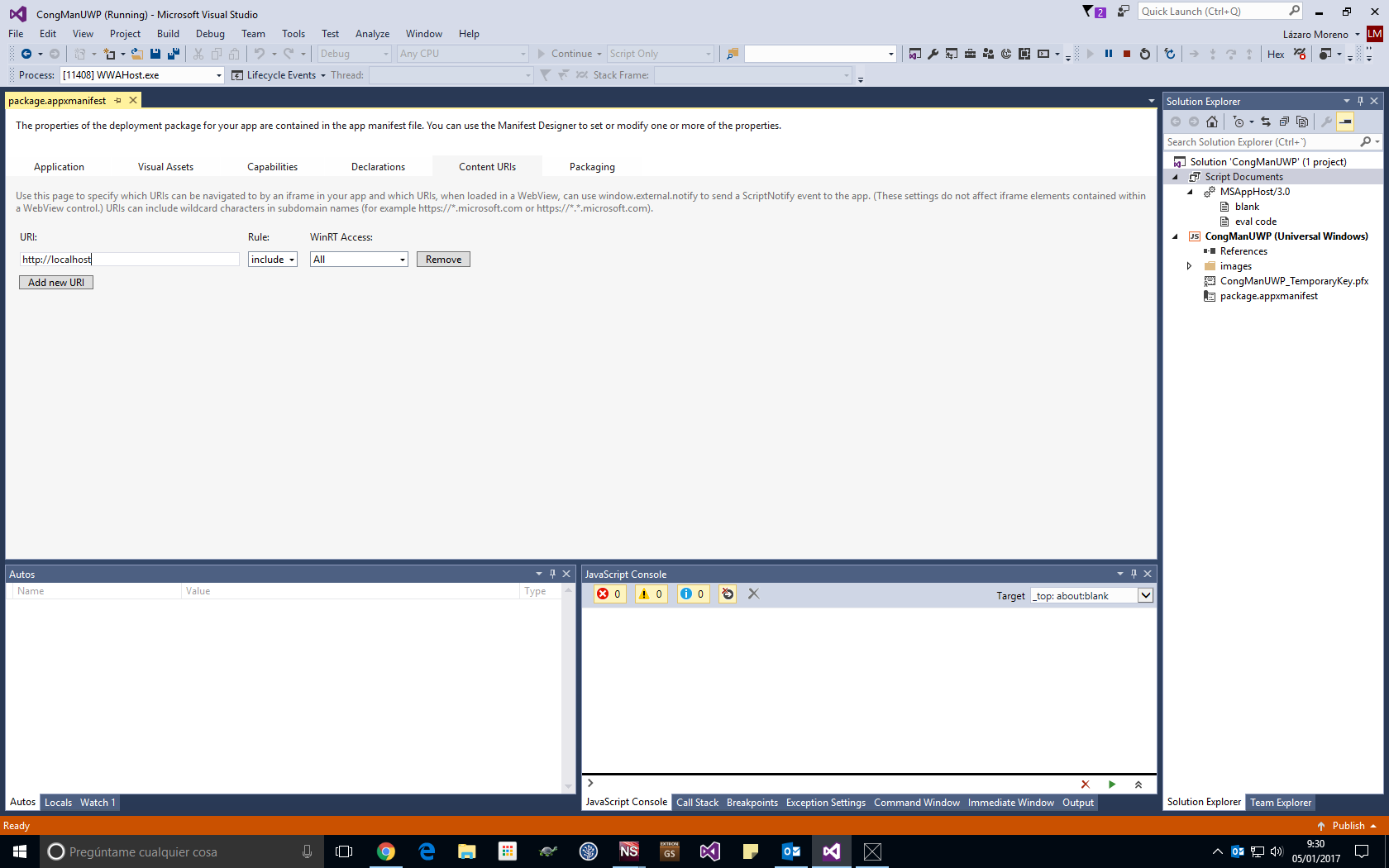Click the Remove button for the URI
Image resolution: width=1389 pixels, height=868 pixels.
point(443,260)
